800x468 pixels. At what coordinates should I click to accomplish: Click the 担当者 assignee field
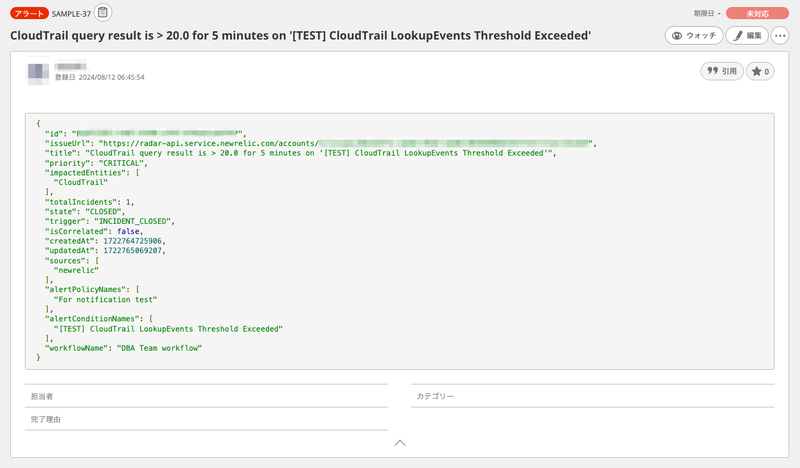point(207,396)
